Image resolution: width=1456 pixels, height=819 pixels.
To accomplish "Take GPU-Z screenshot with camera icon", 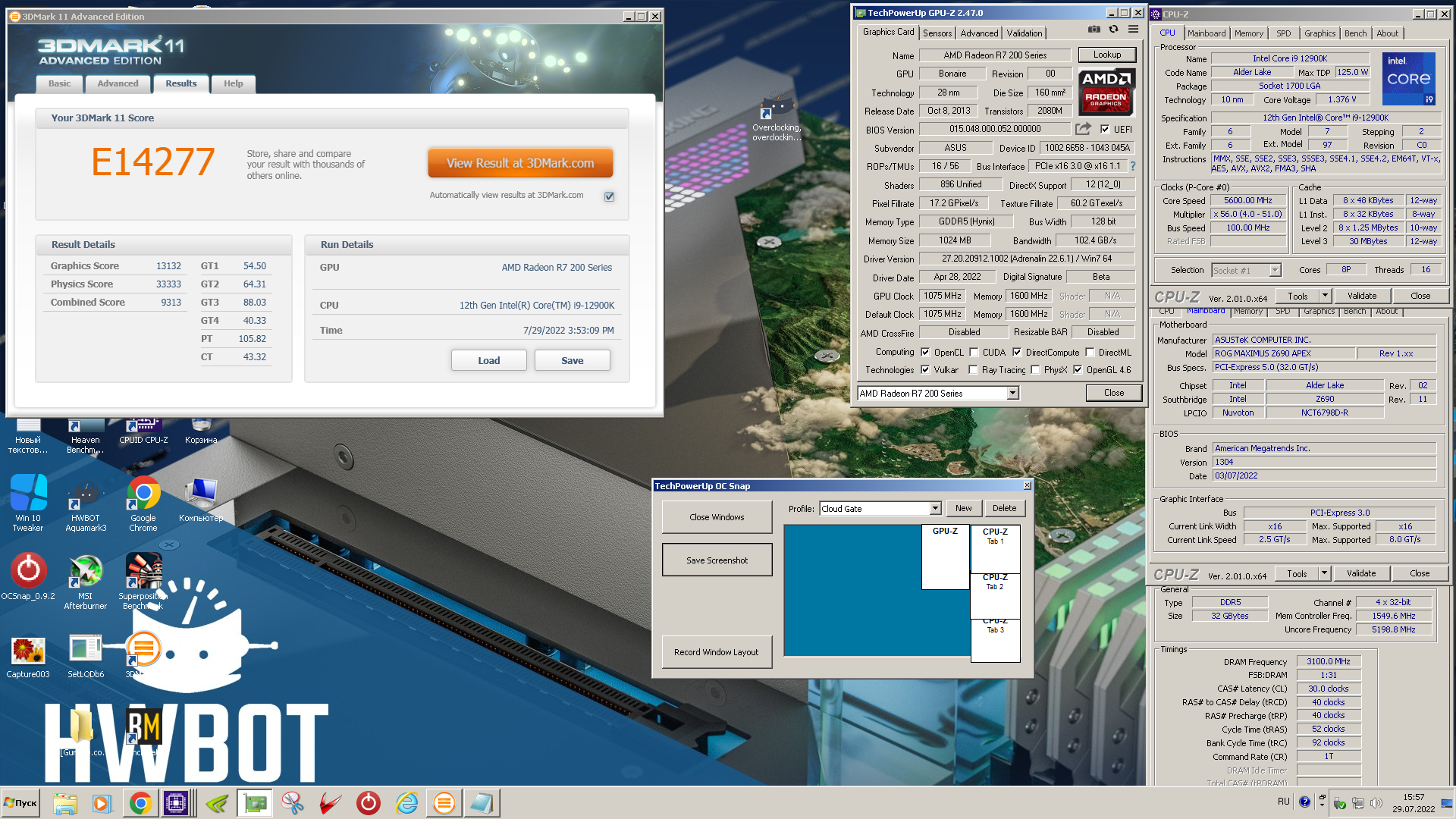I will click(1094, 29).
